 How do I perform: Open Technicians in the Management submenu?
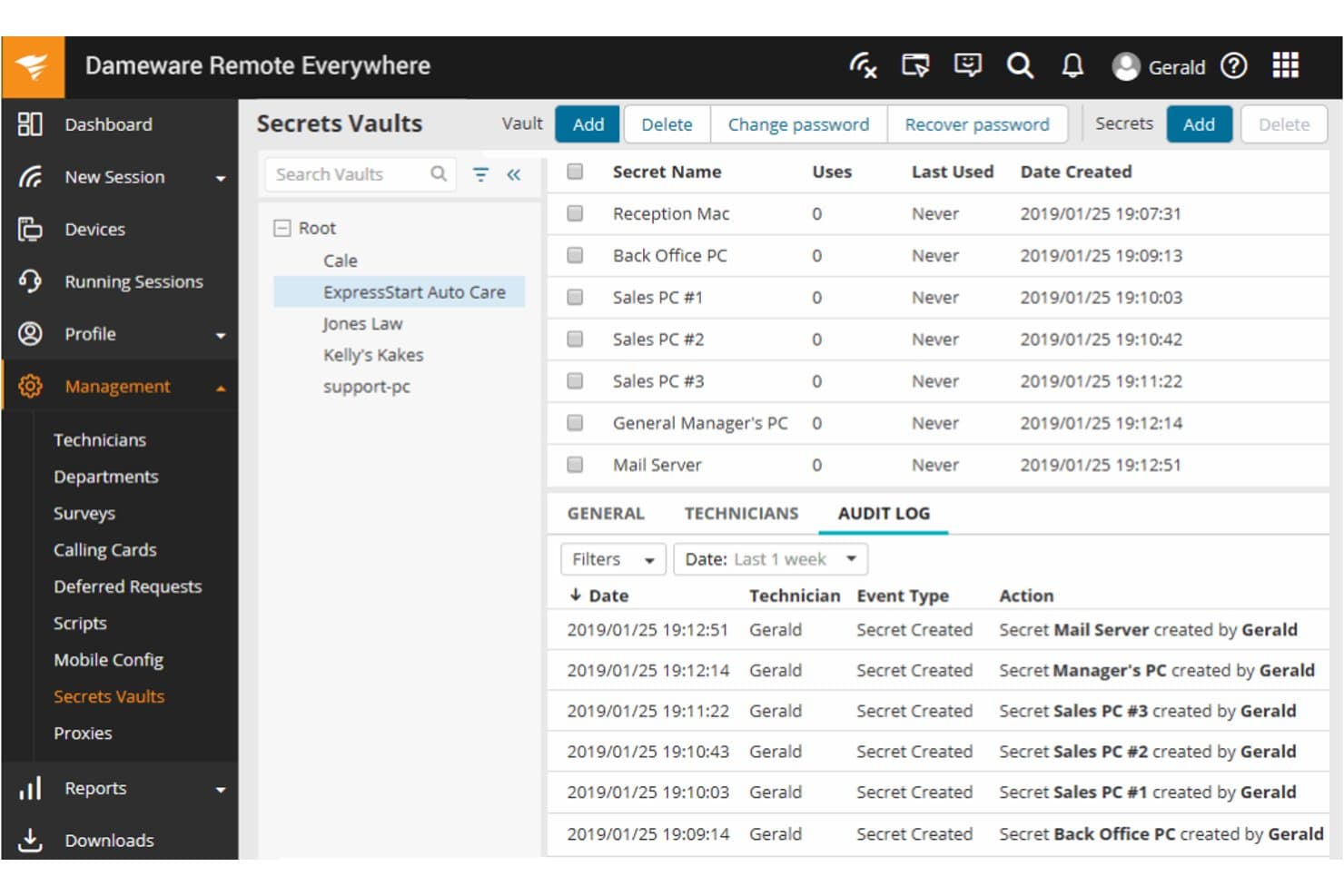100,439
